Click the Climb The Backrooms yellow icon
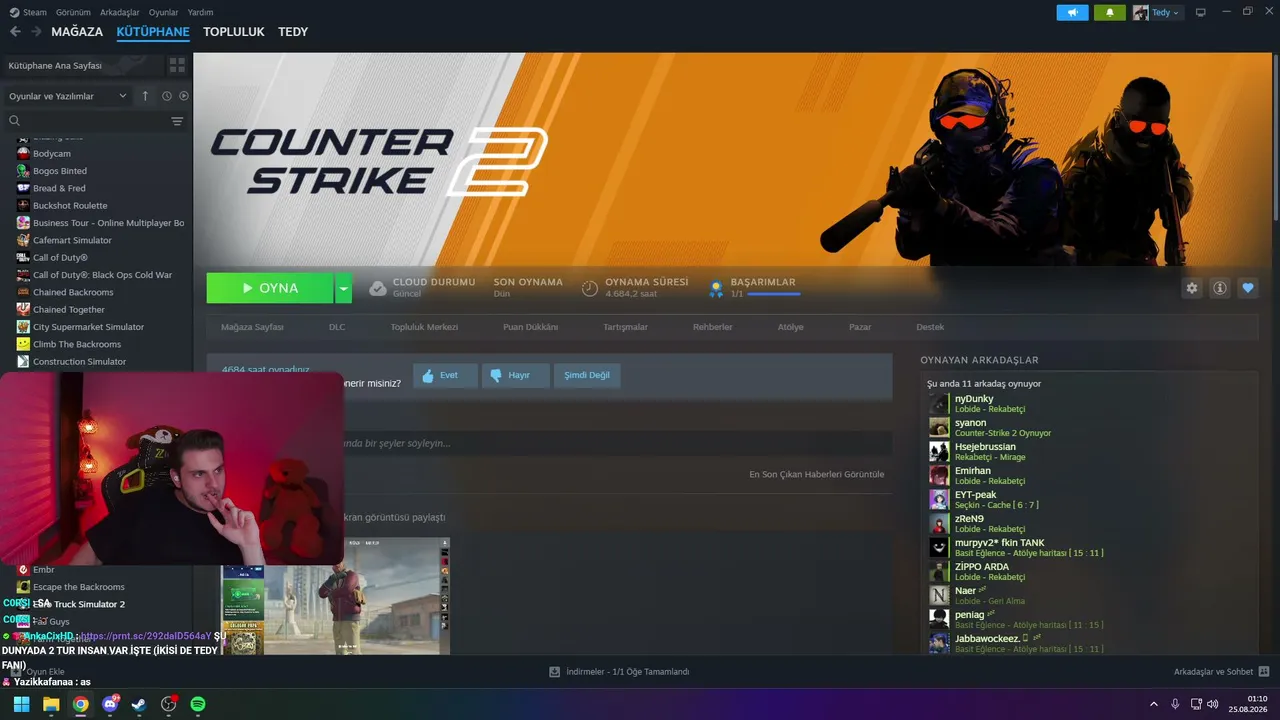The width and height of the screenshot is (1280, 720). tap(23, 344)
